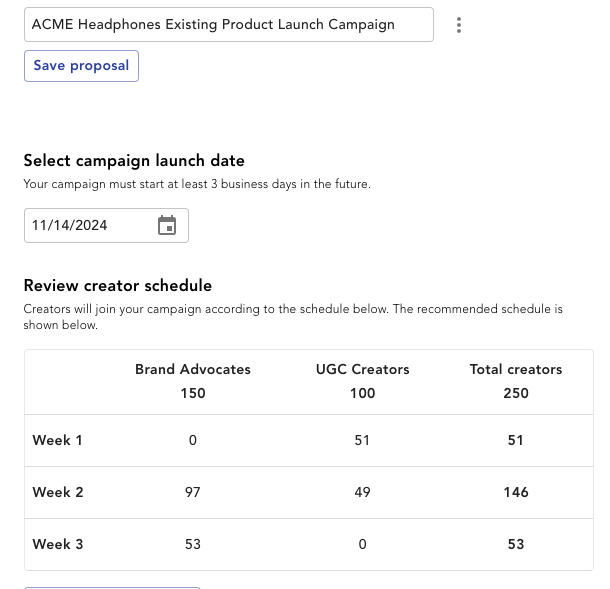Click the Brand Advocates column header
This screenshot has height=589, width=610.
193,369
